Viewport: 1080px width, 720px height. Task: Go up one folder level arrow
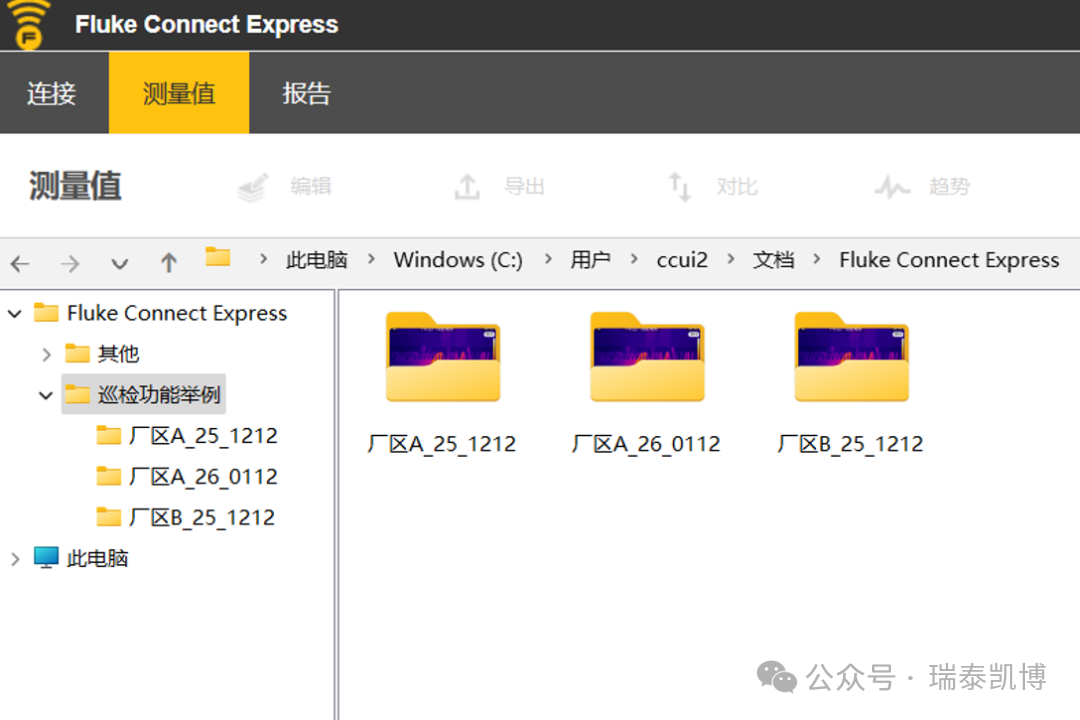point(169,264)
